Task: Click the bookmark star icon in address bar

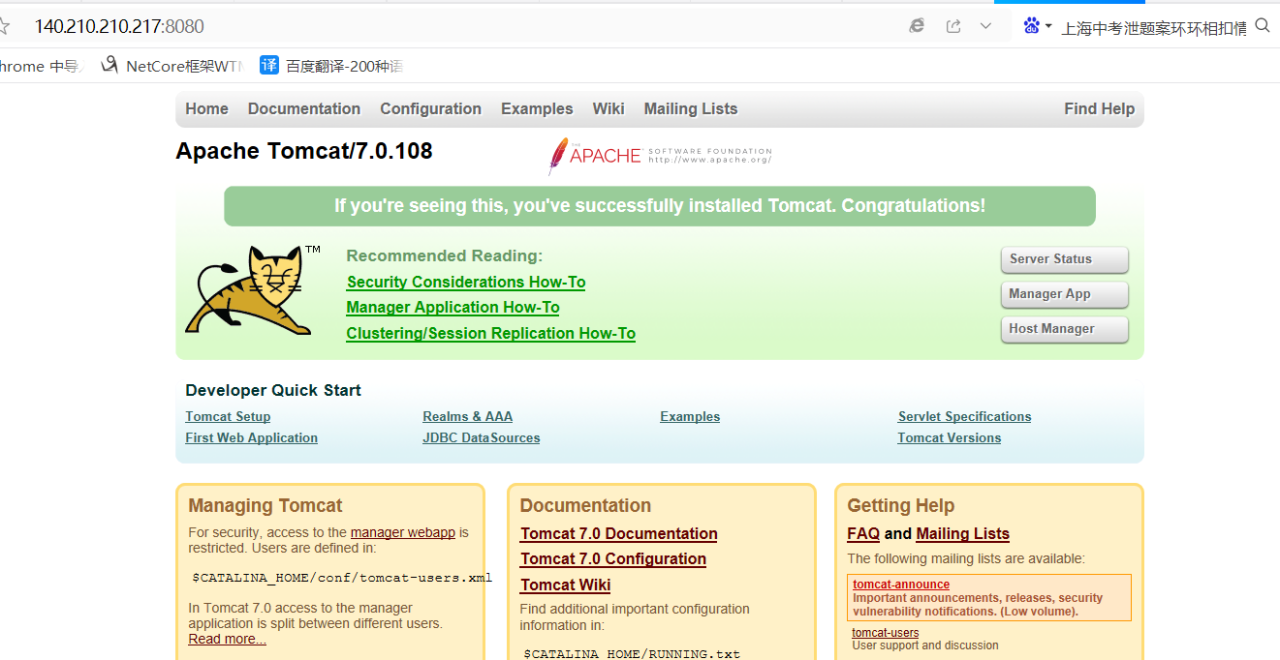Action: pyautogui.click(x=4, y=26)
